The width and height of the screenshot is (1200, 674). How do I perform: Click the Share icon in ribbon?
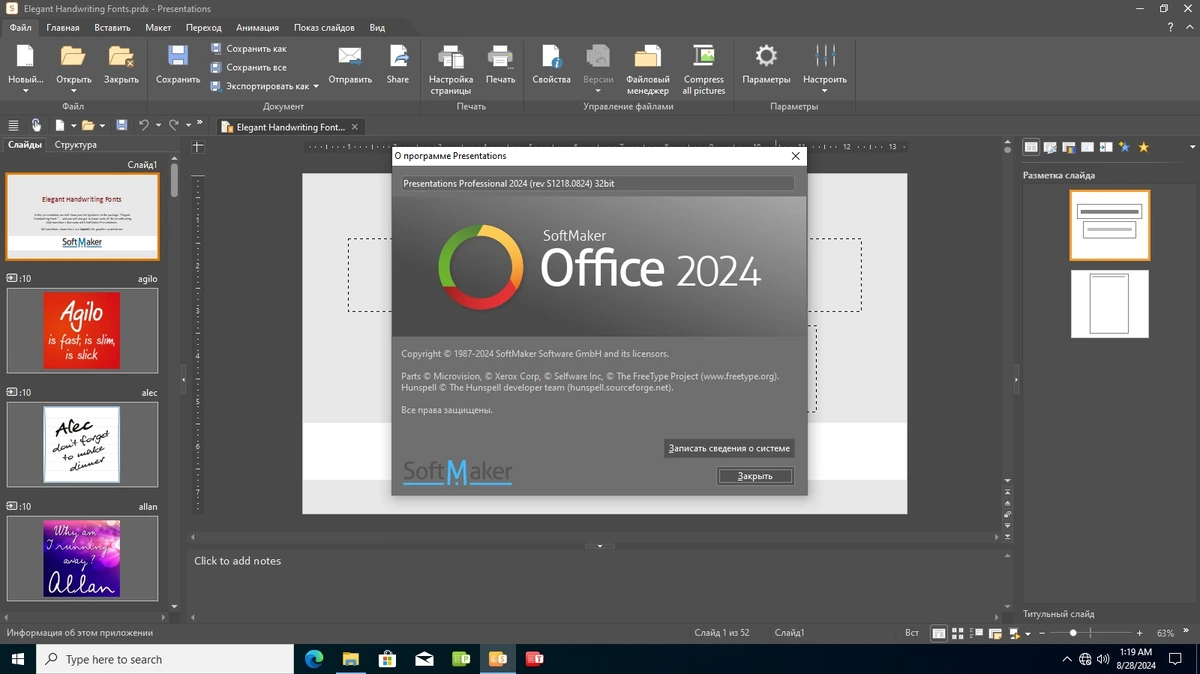pos(398,56)
